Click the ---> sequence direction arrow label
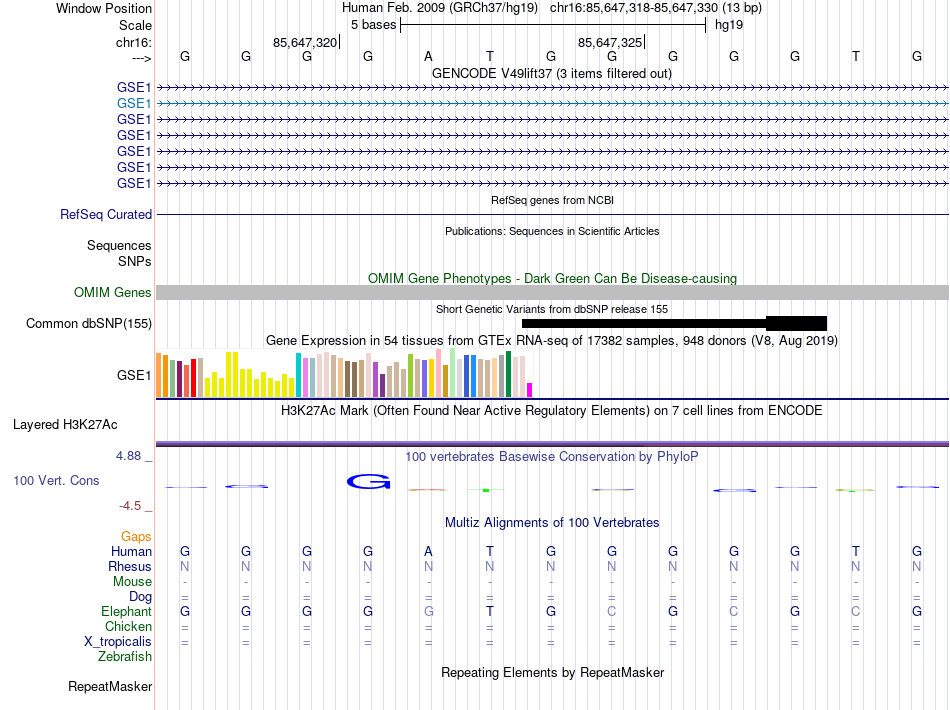 (x=141, y=58)
